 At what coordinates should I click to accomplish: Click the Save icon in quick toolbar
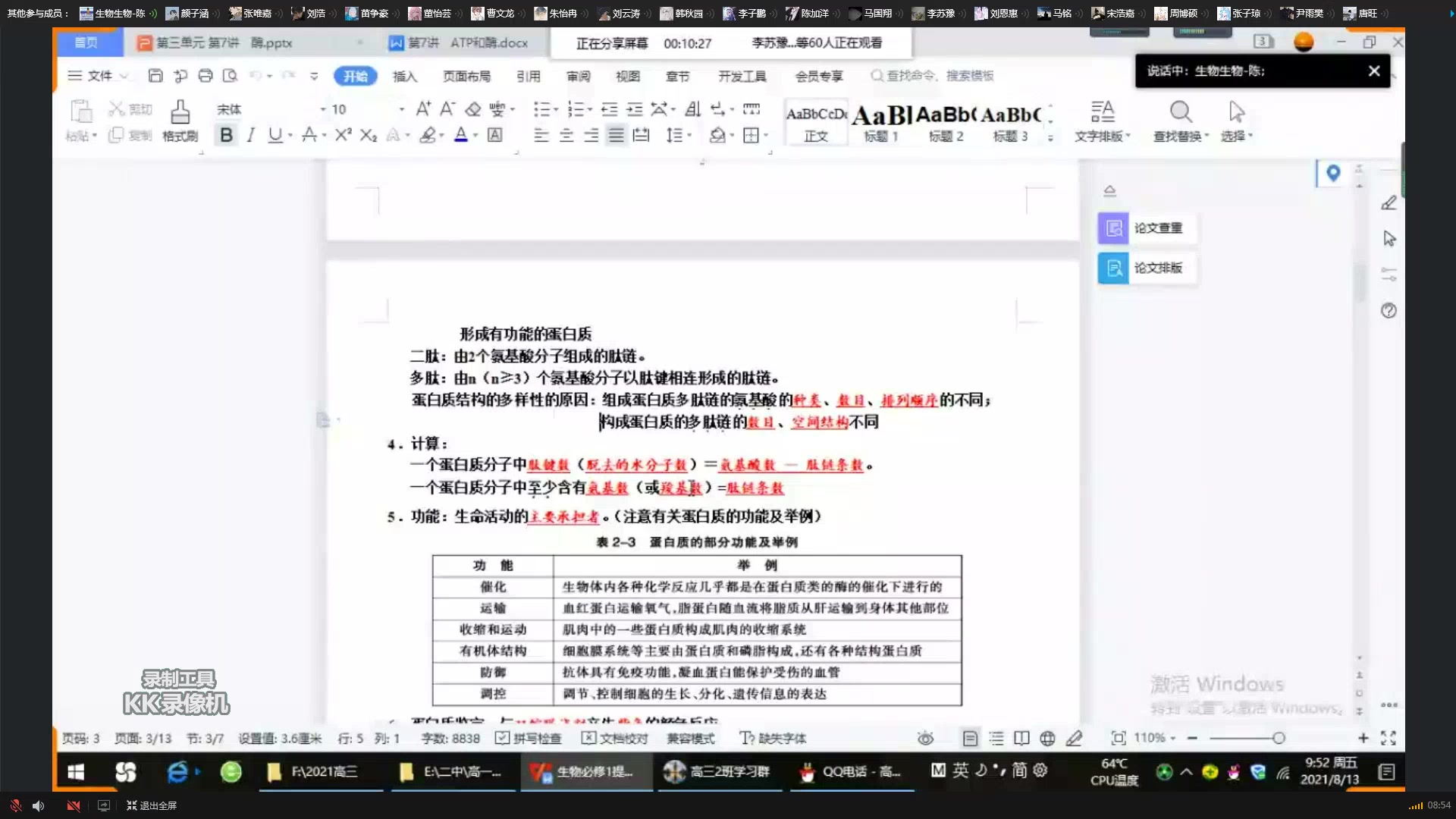(x=155, y=75)
